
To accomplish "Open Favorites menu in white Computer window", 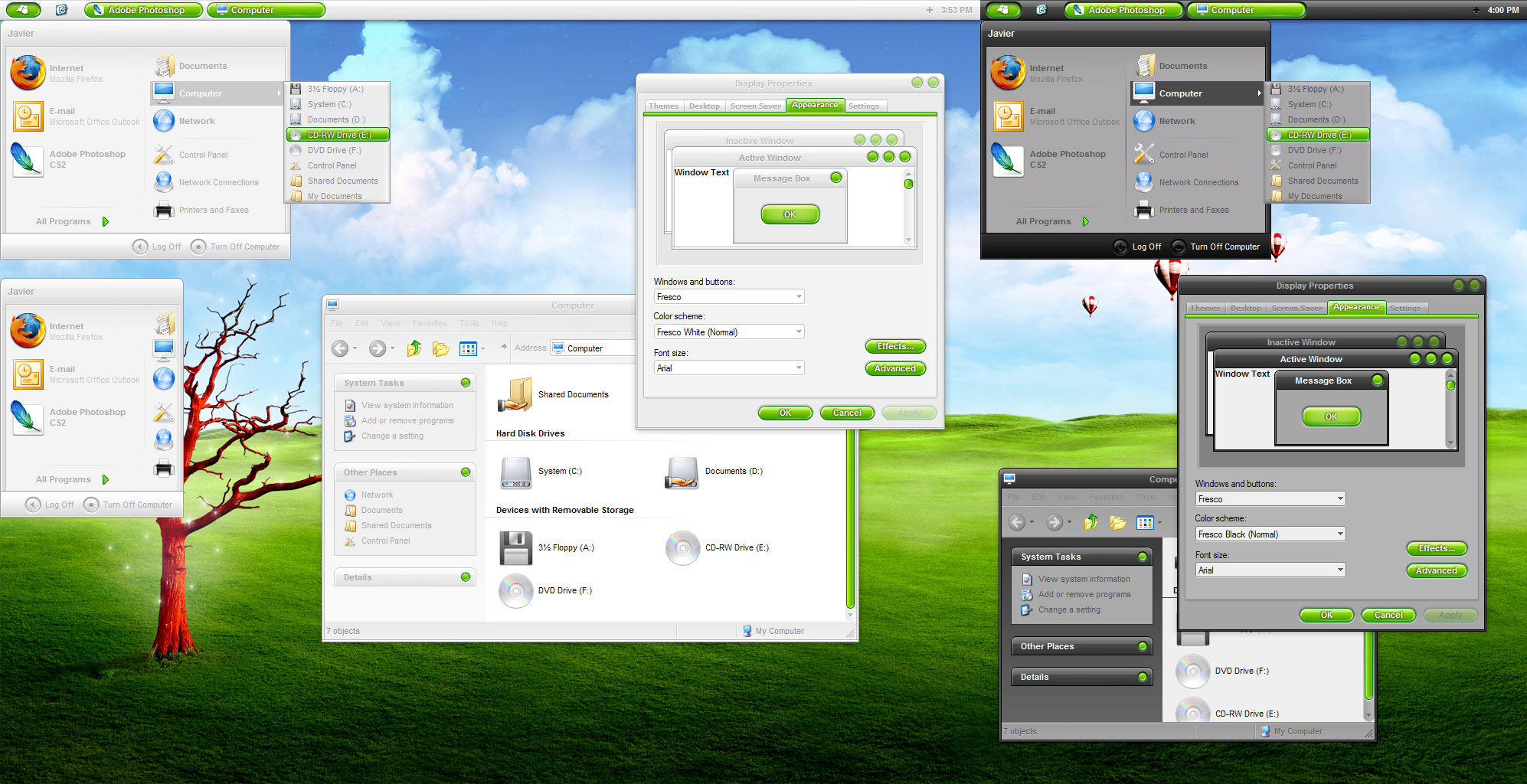I will point(430,323).
